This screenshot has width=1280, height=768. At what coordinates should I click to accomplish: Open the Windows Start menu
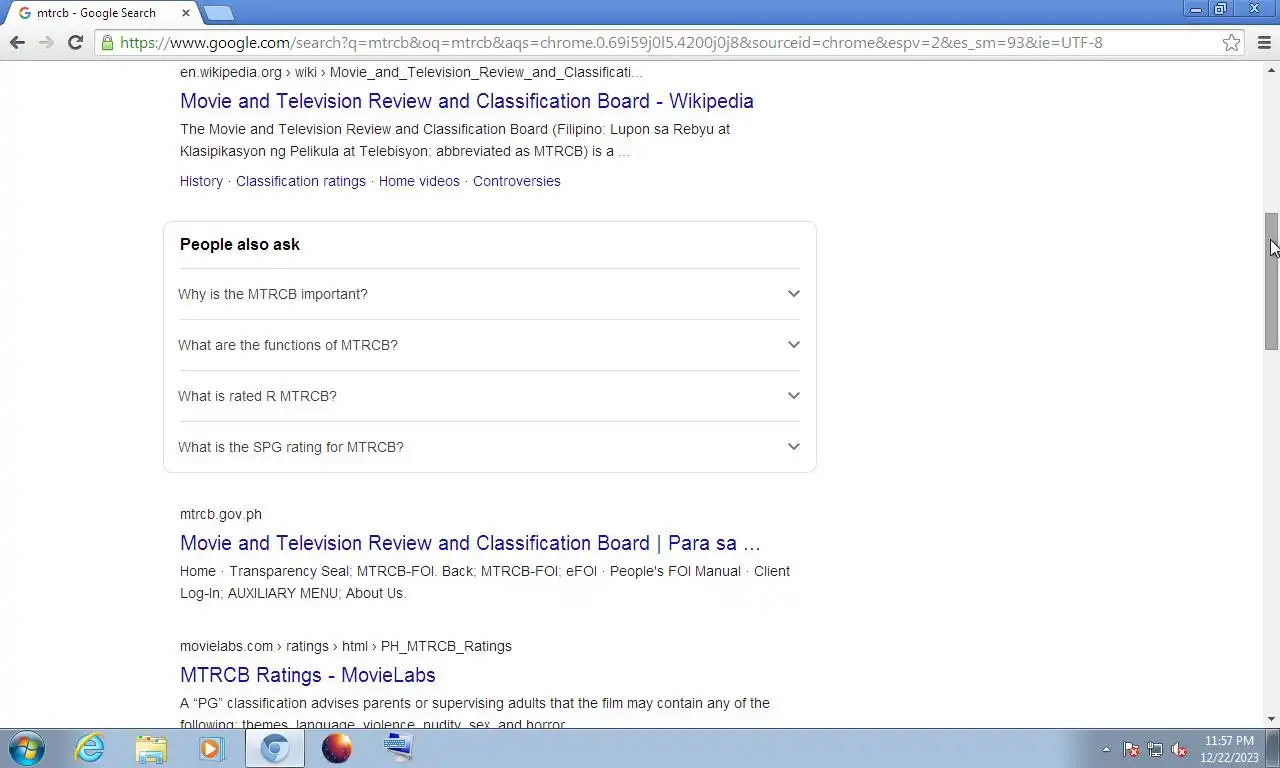(x=27, y=748)
